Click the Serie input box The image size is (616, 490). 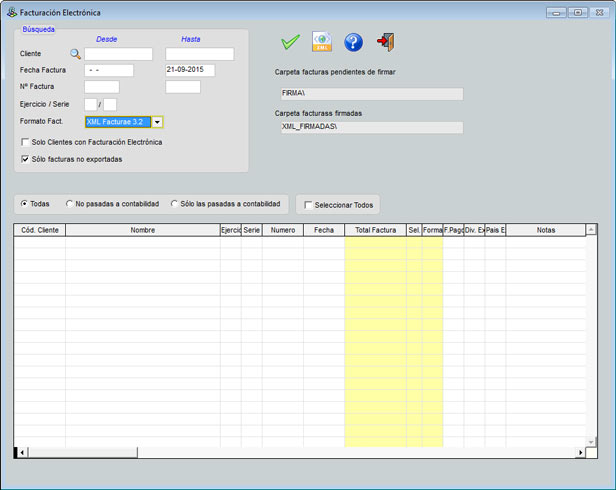(x=110, y=105)
